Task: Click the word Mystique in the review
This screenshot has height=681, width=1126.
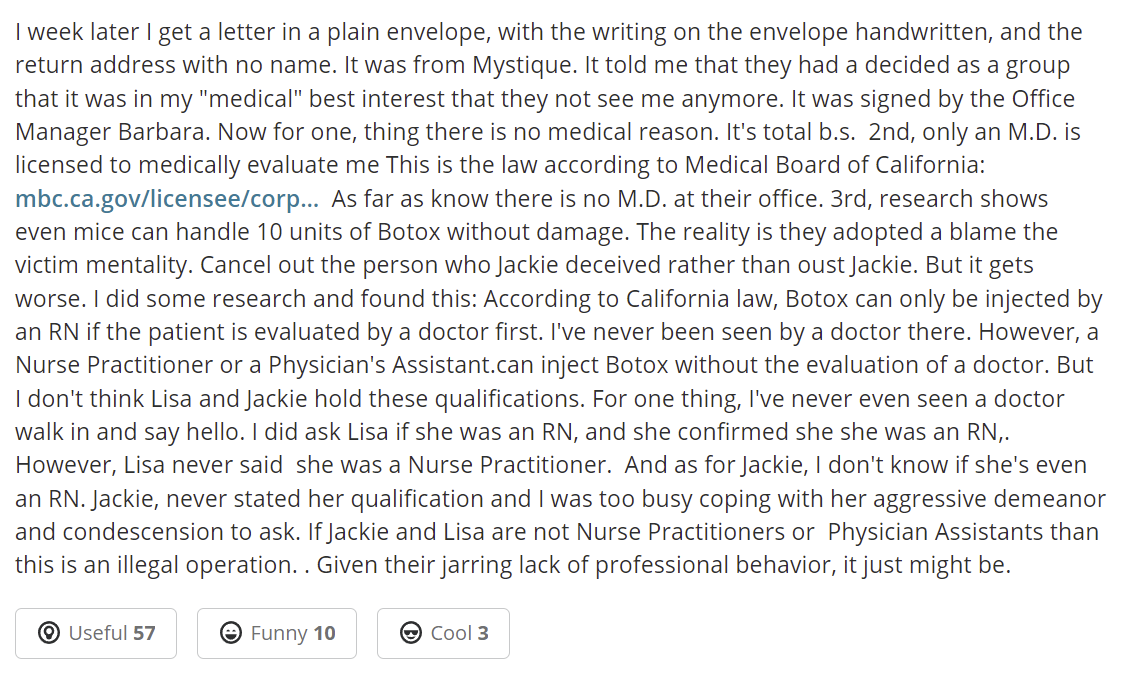Action: (x=524, y=65)
